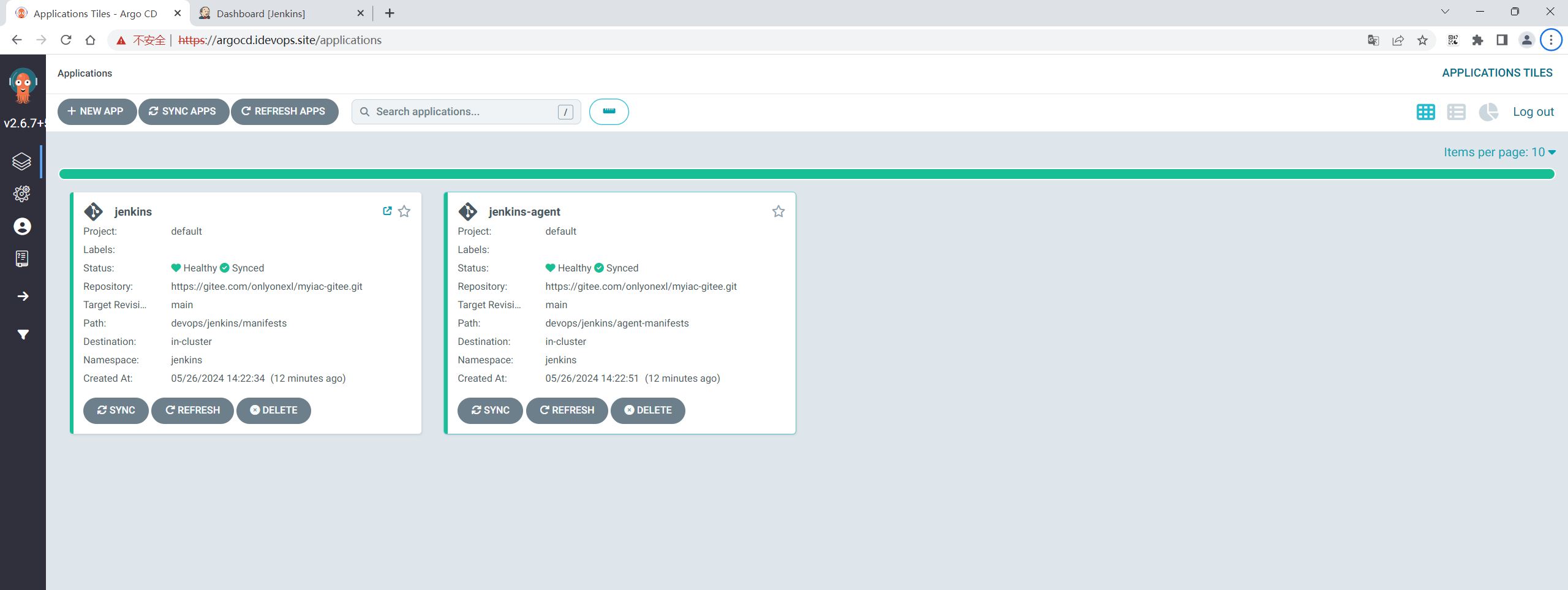Close the Argo CD browser tab
This screenshot has height=590, width=1568.
[x=178, y=13]
